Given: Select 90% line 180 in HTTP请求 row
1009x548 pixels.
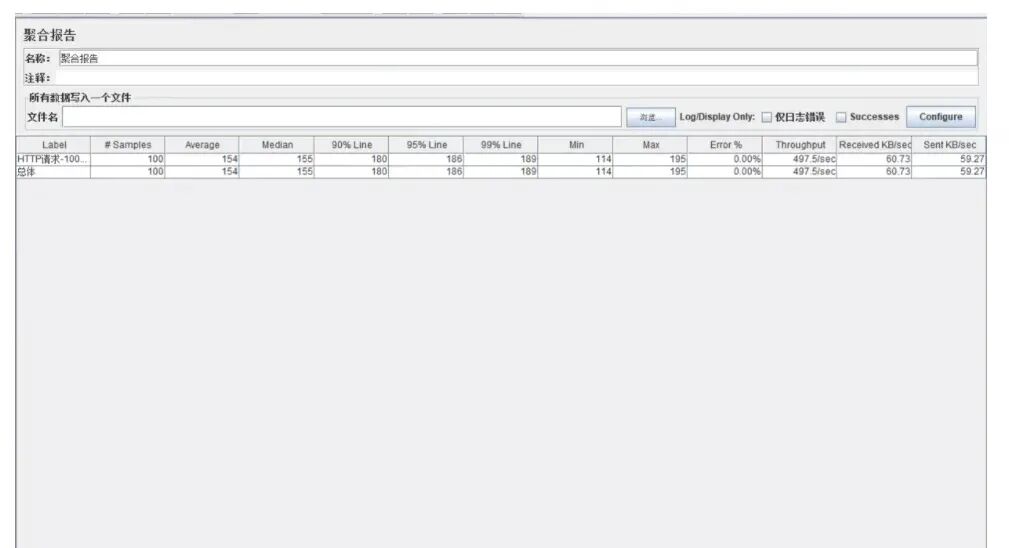Looking at the screenshot, I should (351, 159).
